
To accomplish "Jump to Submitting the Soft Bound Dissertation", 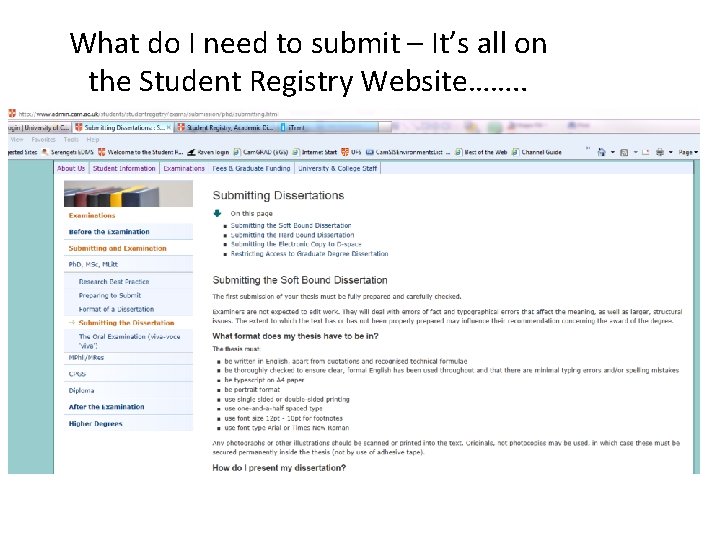I will [291, 225].
